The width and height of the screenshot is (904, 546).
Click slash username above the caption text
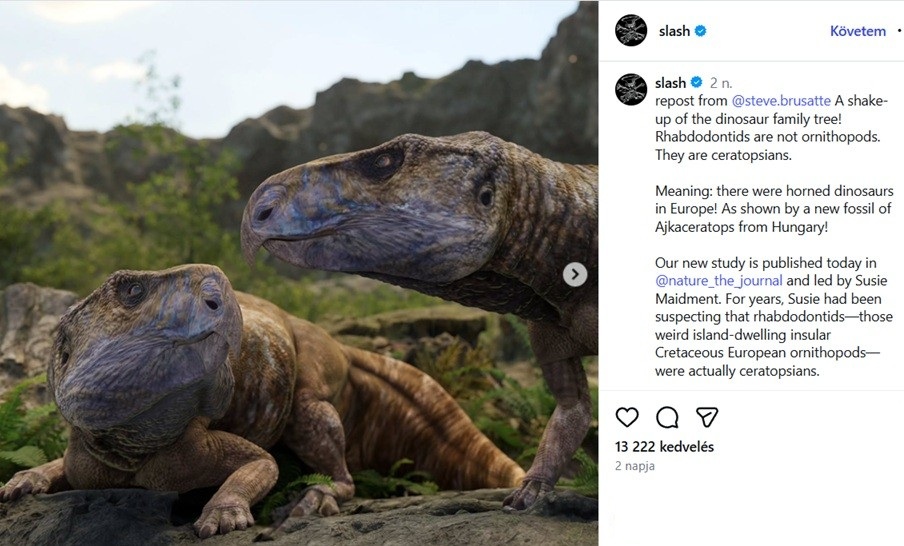coord(670,83)
